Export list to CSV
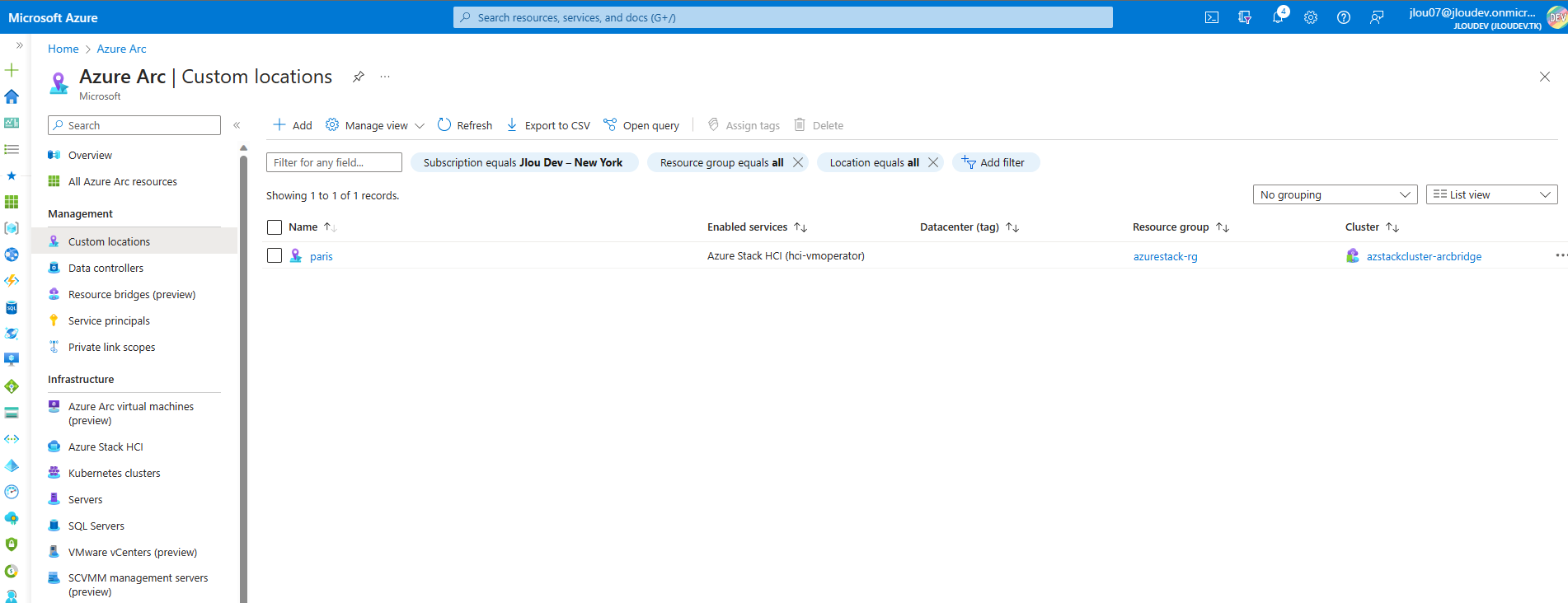 pos(548,125)
